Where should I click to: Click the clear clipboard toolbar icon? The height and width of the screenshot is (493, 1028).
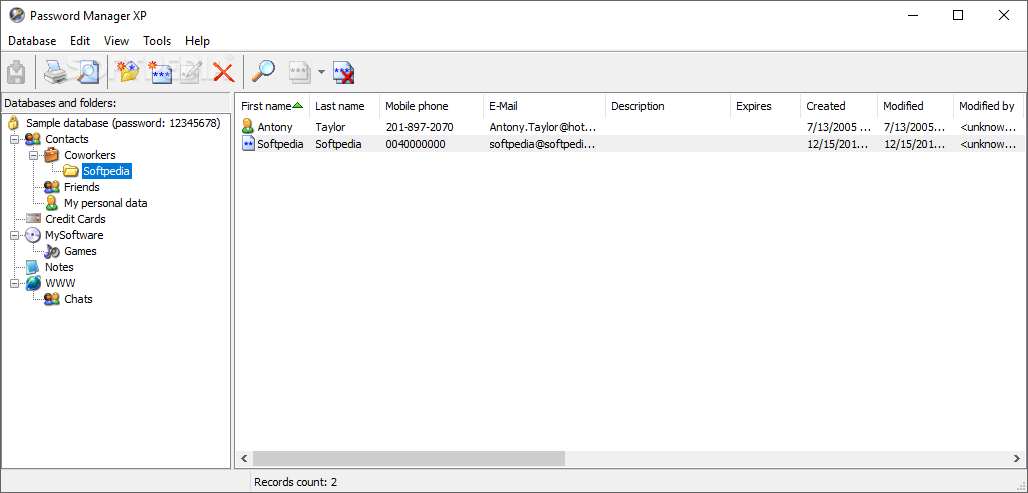coord(344,71)
